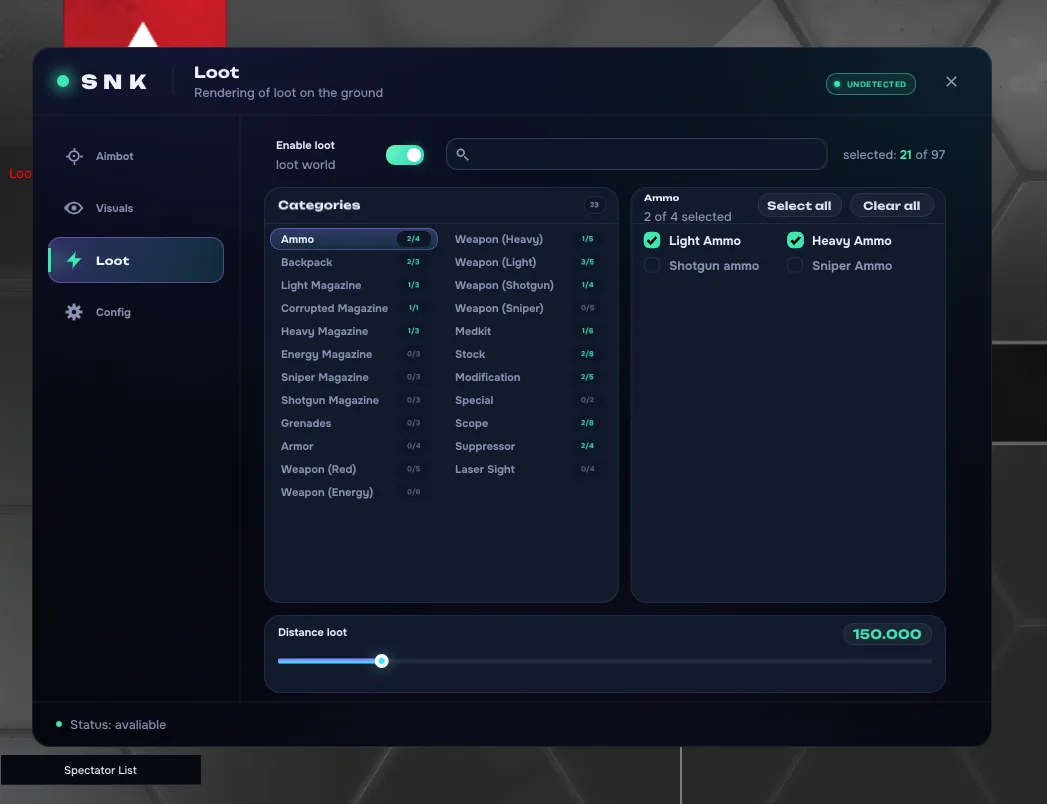Click the Distance loot slider handle

[381, 661]
